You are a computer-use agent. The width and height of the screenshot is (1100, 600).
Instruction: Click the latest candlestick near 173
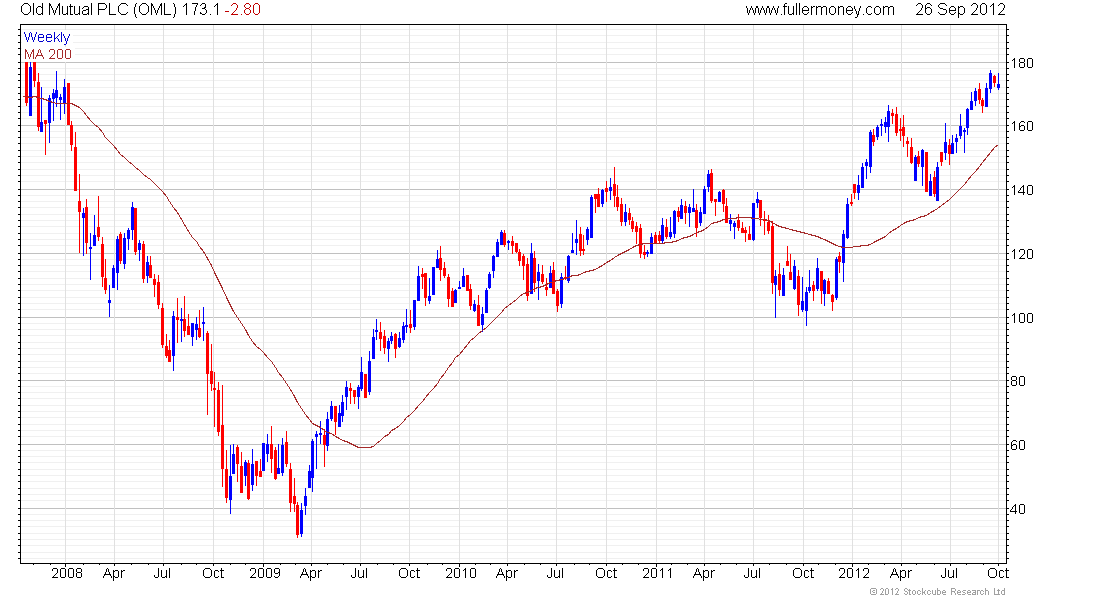point(998,85)
